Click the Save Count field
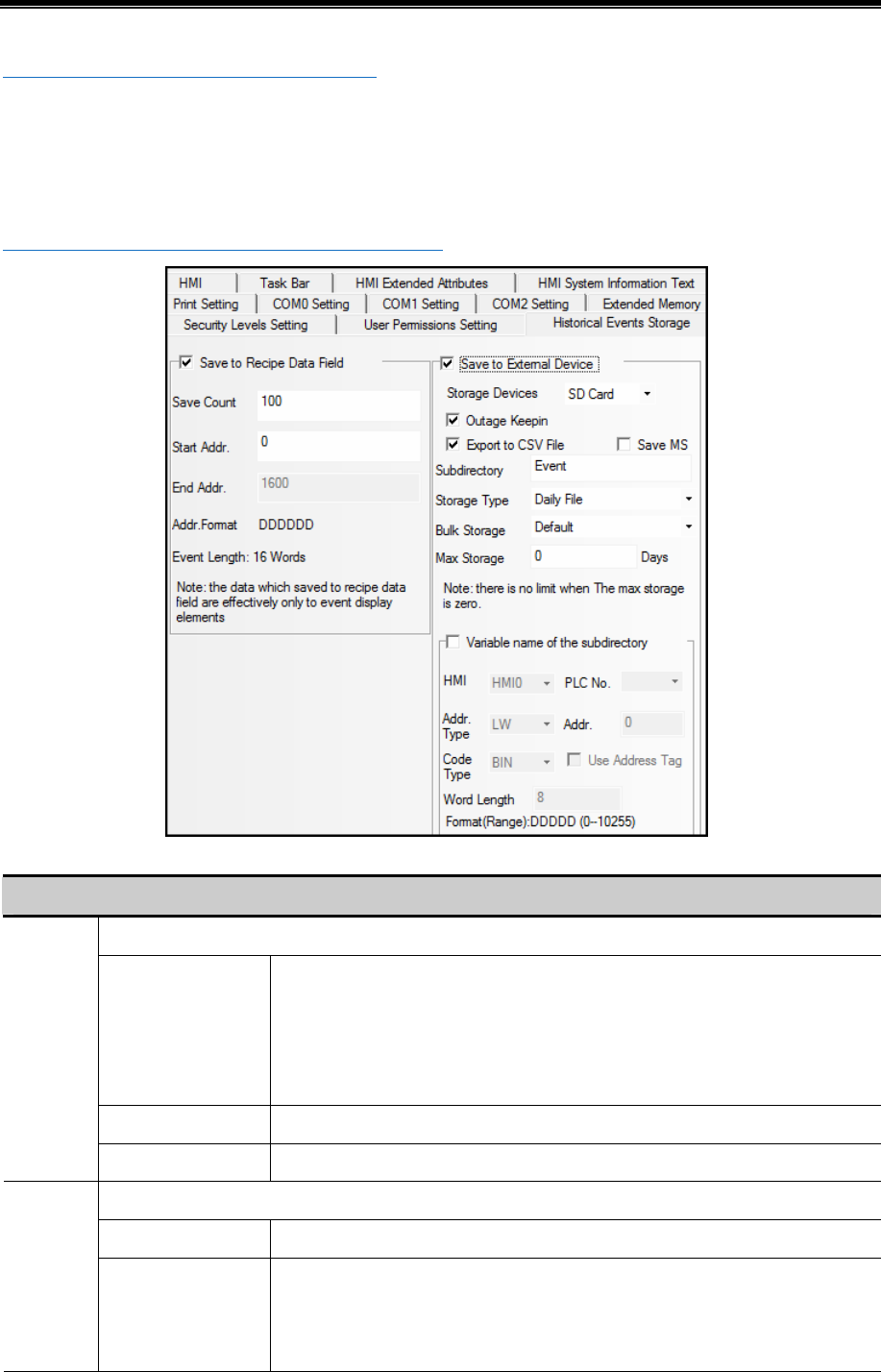This screenshot has height=1372, width=881. click(x=338, y=404)
